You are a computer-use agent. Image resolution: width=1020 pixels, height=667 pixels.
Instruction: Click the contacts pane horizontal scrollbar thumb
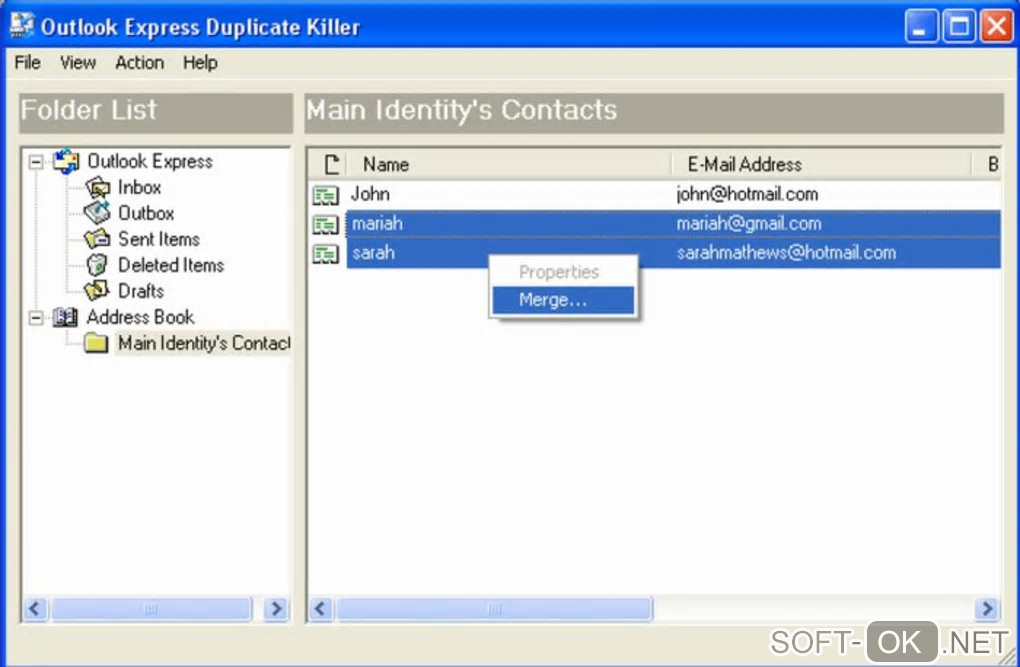[494, 609]
